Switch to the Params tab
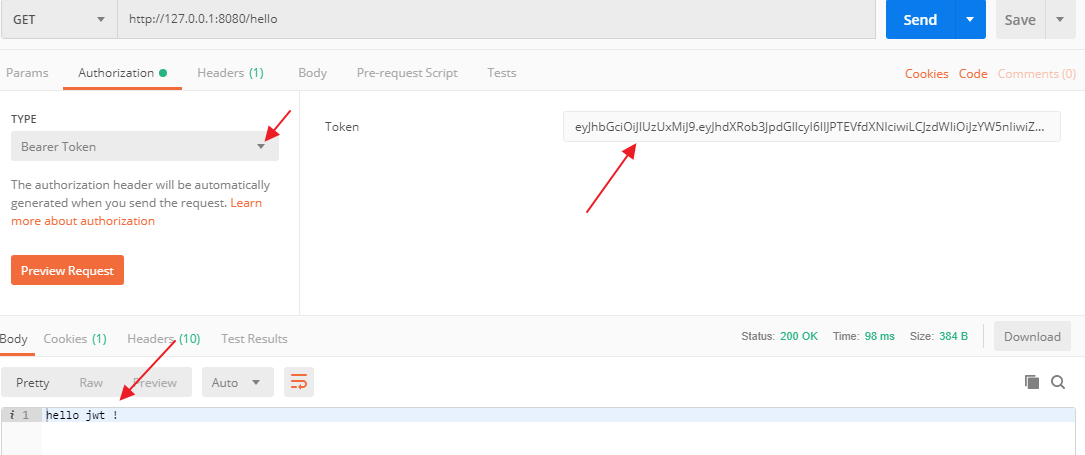Viewport: 1085px width, 455px height. click(x=28, y=73)
